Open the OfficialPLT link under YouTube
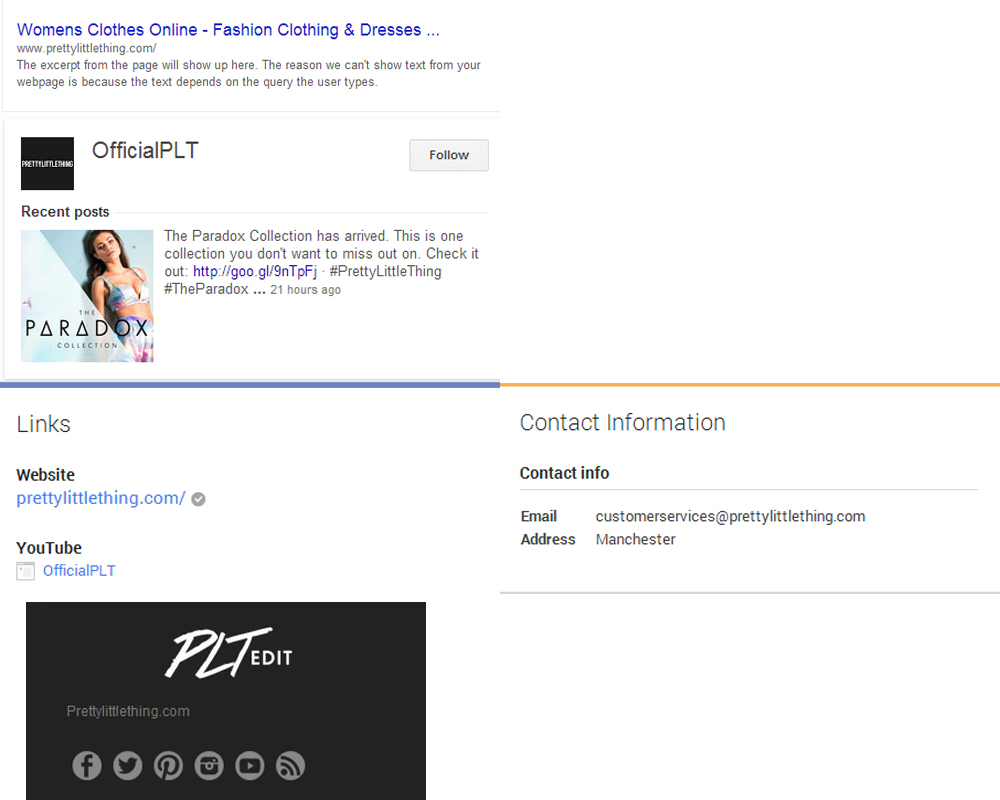The height and width of the screenshot is (800, 1000). pos(79,571)
